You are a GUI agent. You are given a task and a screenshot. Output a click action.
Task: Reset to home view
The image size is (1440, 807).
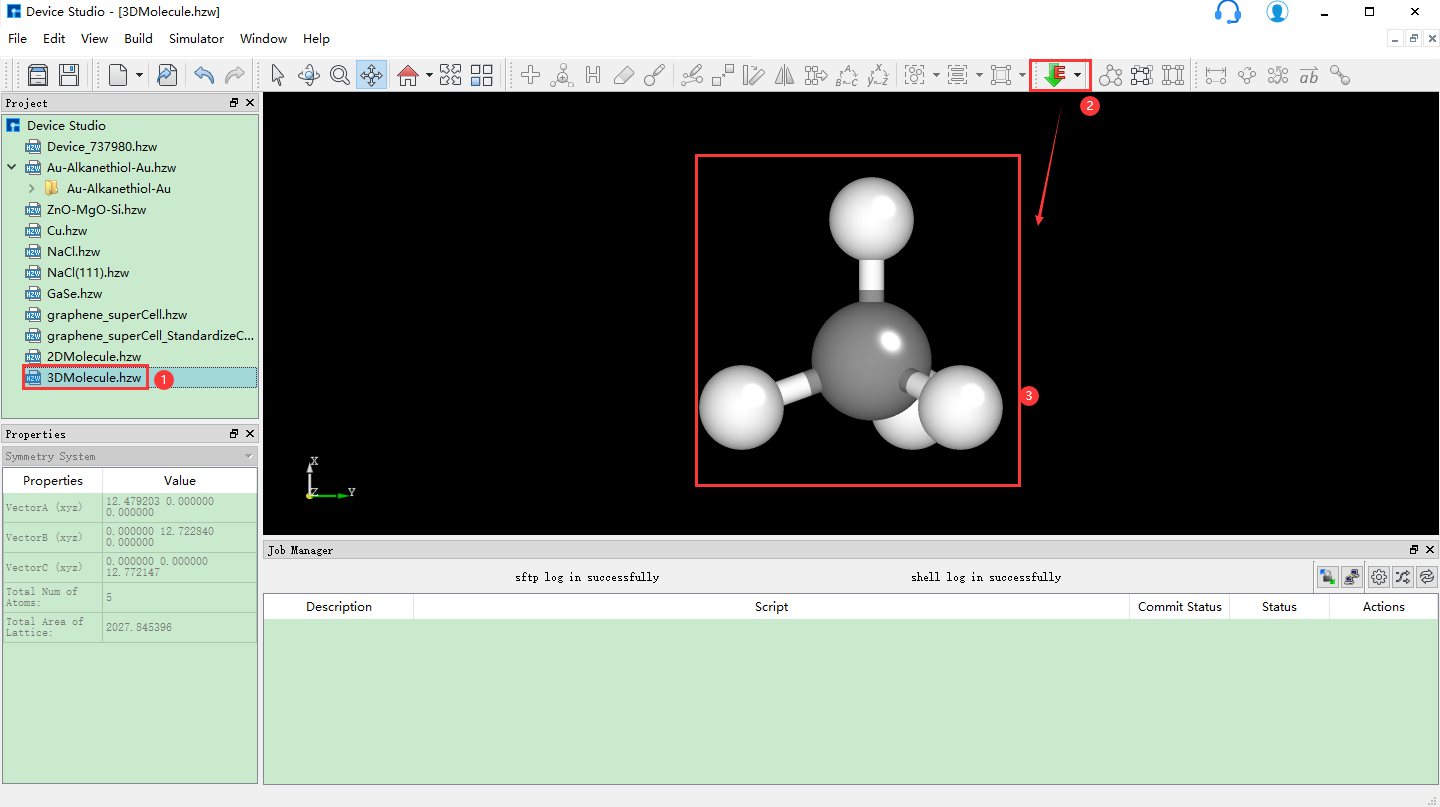click(x=408, y=75)
